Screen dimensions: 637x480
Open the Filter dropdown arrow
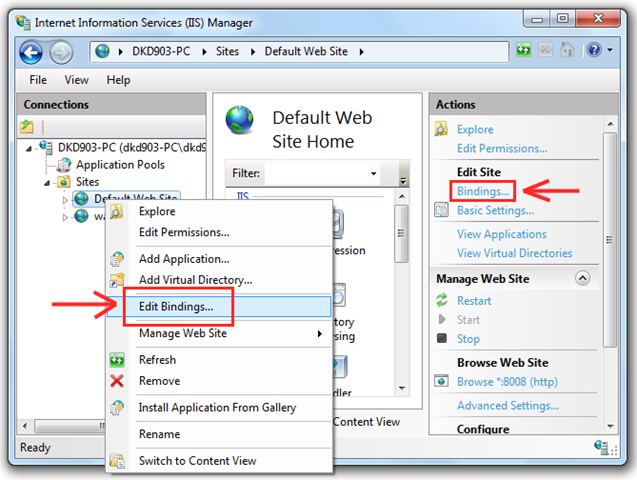[x=373, y=173]
